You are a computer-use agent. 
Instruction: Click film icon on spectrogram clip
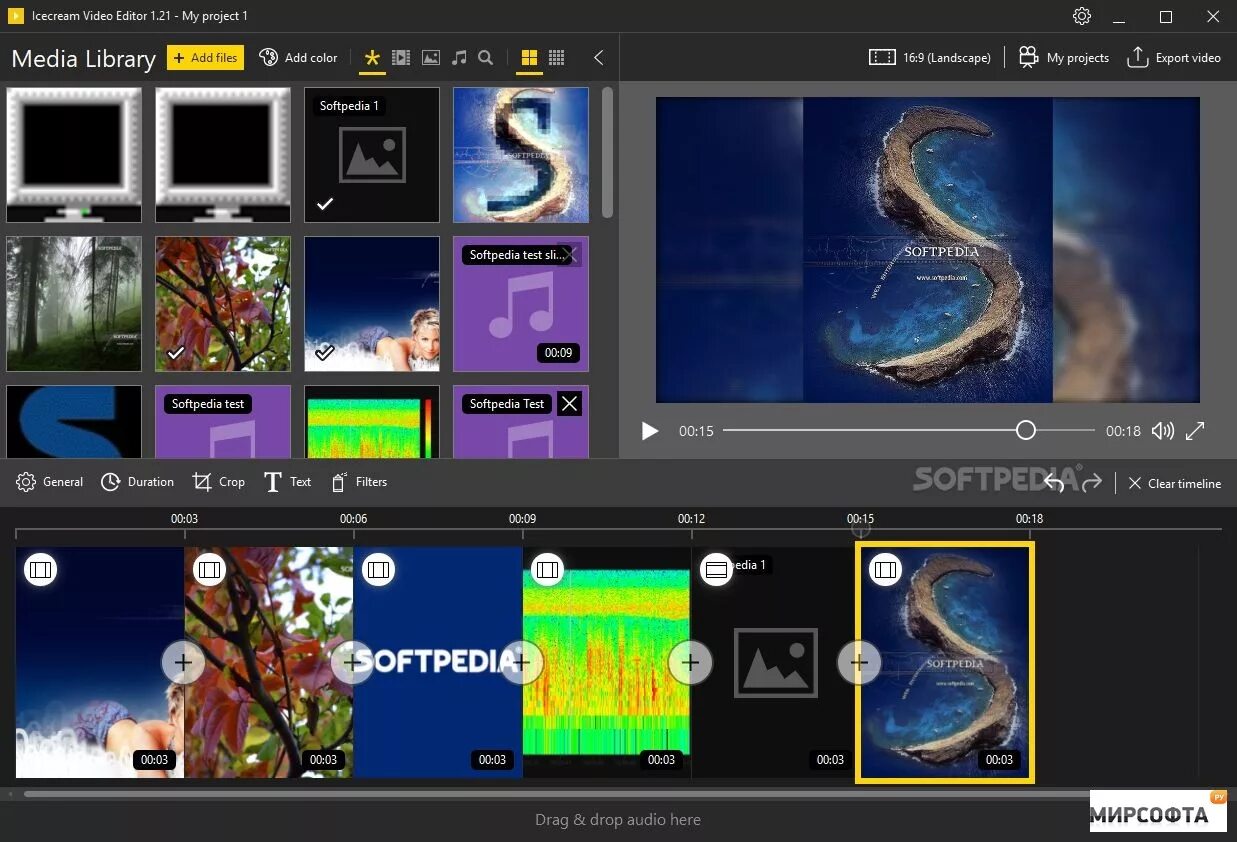(547, 570)
